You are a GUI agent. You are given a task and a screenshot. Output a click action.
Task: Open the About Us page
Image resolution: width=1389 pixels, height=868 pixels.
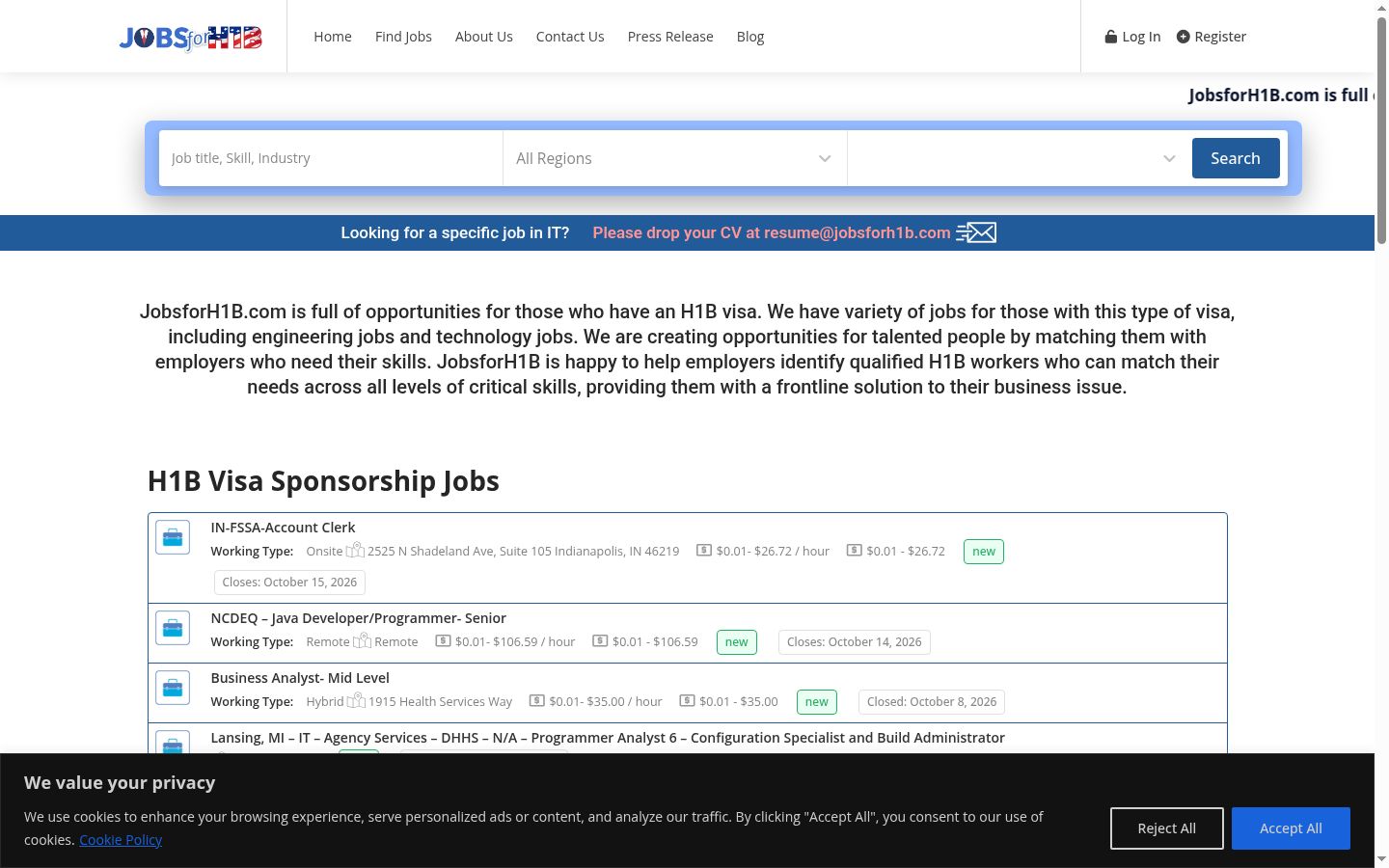484,37
